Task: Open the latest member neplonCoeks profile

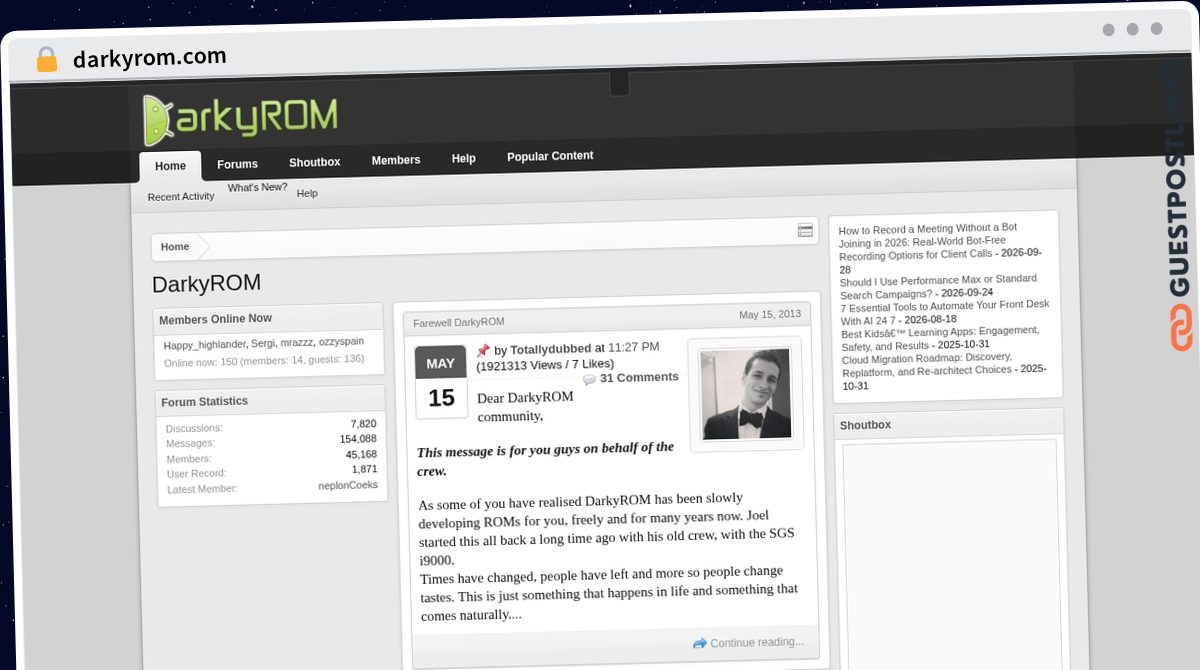Action: point(348,485)
